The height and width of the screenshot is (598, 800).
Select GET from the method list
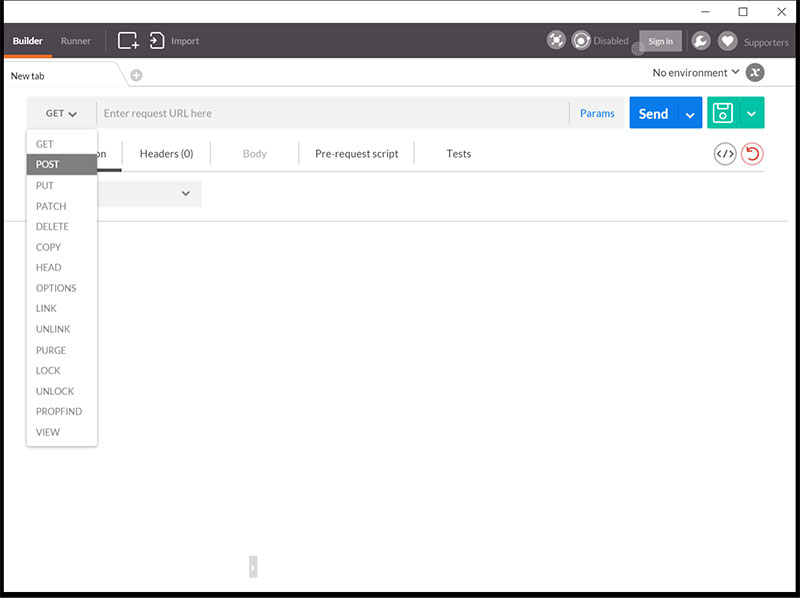(x=62, y=144)
